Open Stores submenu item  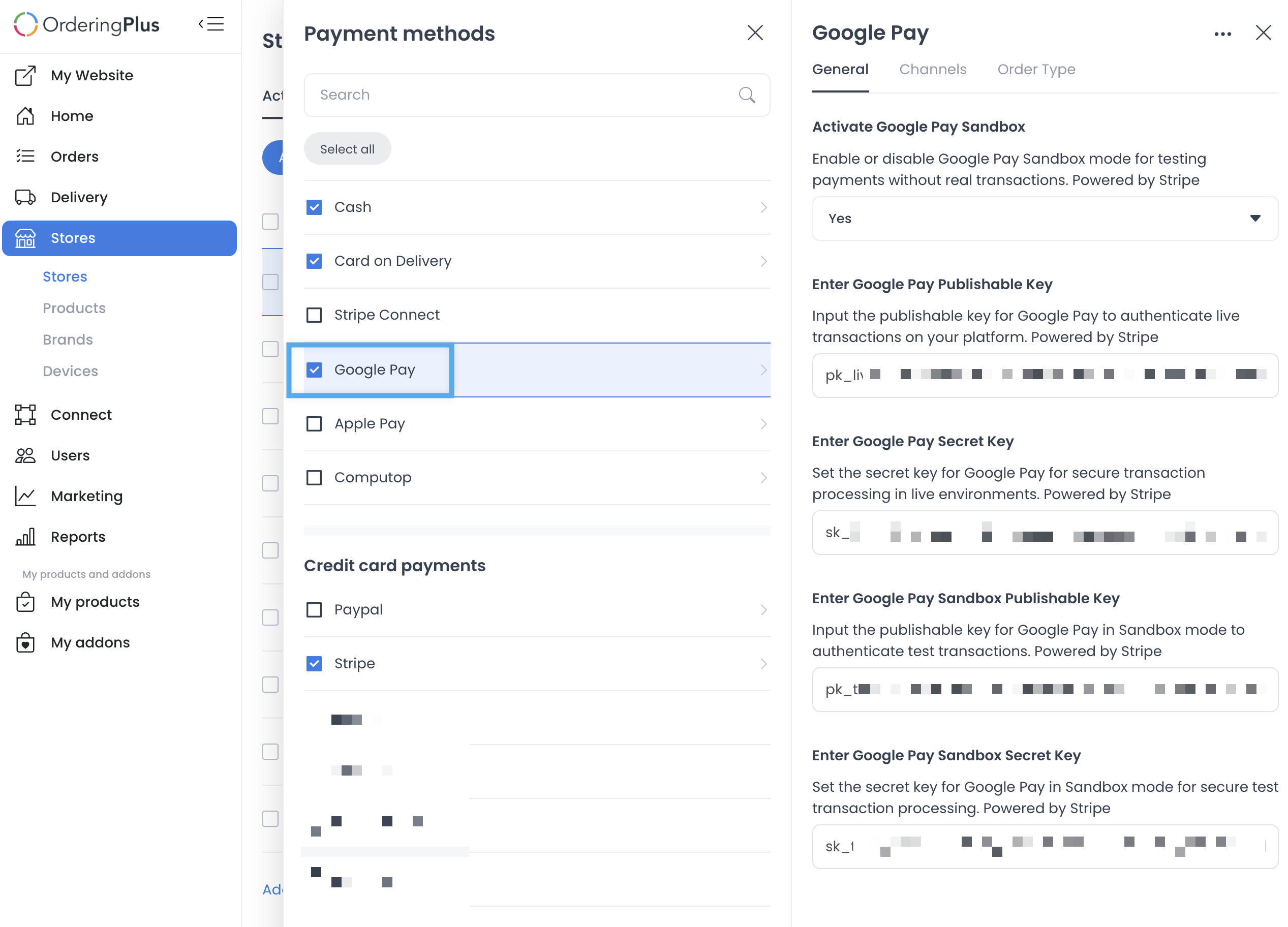pos(65,276)
